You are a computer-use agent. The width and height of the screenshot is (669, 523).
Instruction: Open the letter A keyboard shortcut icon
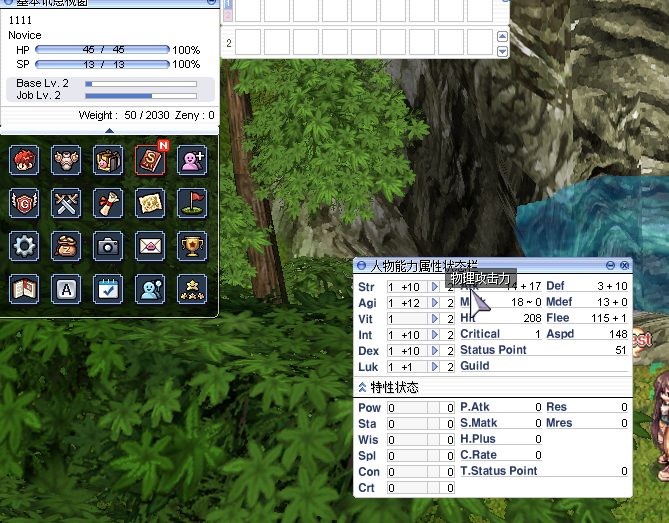pyautogui.click(x=66, y=289)
